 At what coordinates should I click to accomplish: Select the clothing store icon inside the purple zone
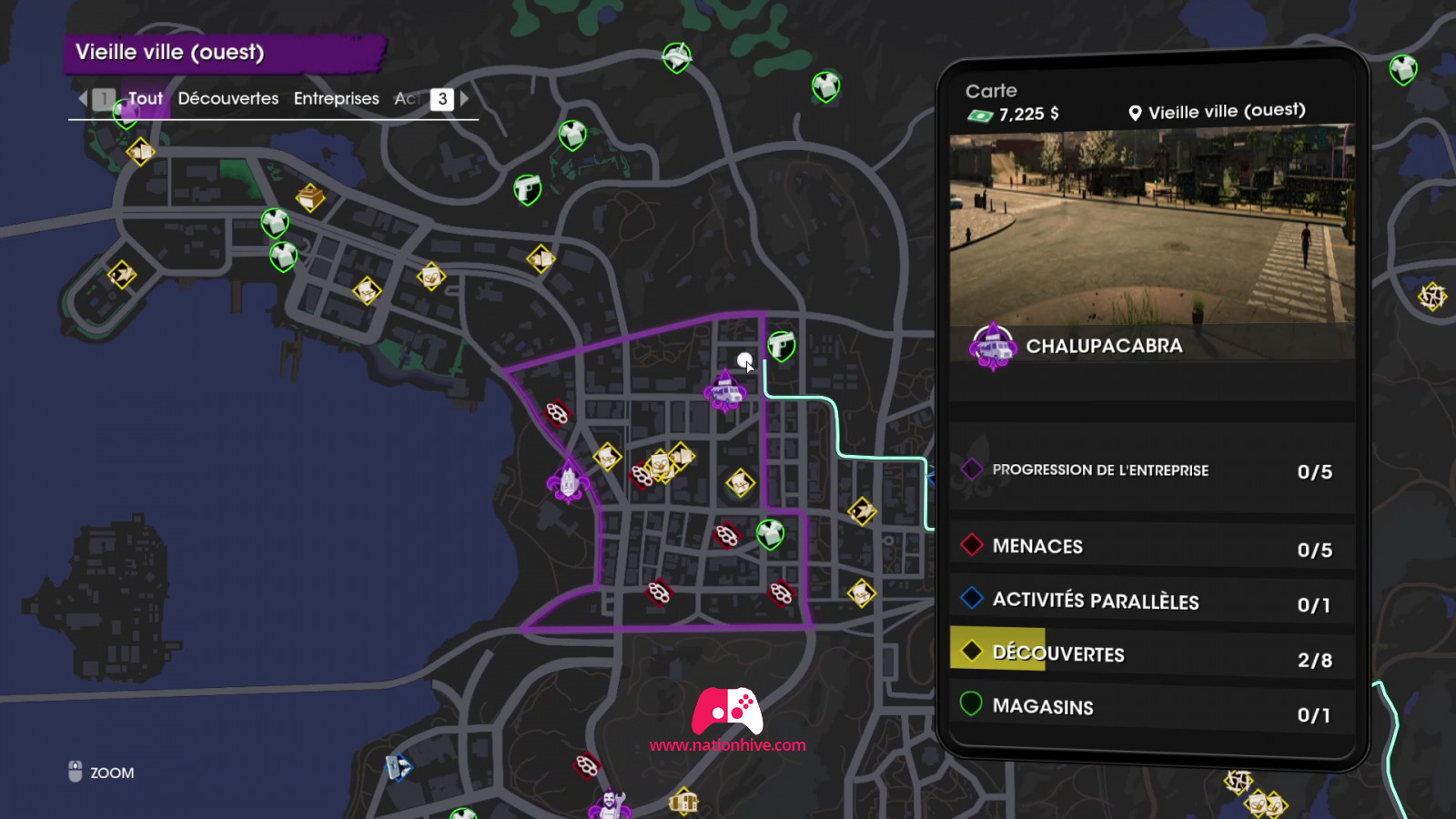tap(771, 534)
